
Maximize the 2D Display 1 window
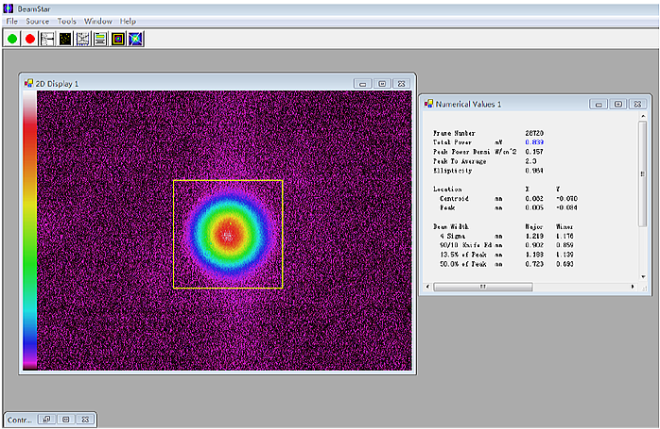(x=382, y=83)
